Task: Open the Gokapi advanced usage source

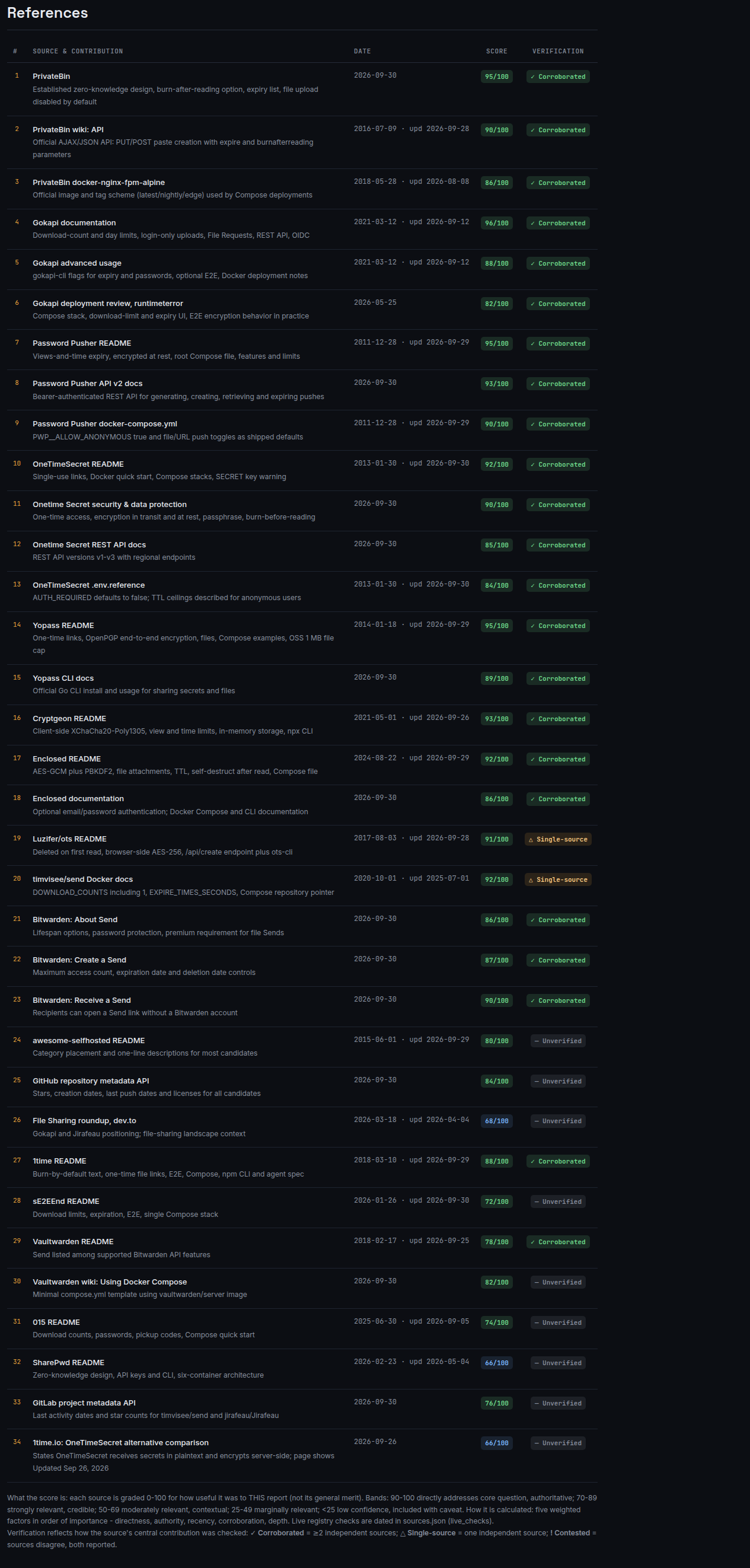Action: click(x=77, y=263)
